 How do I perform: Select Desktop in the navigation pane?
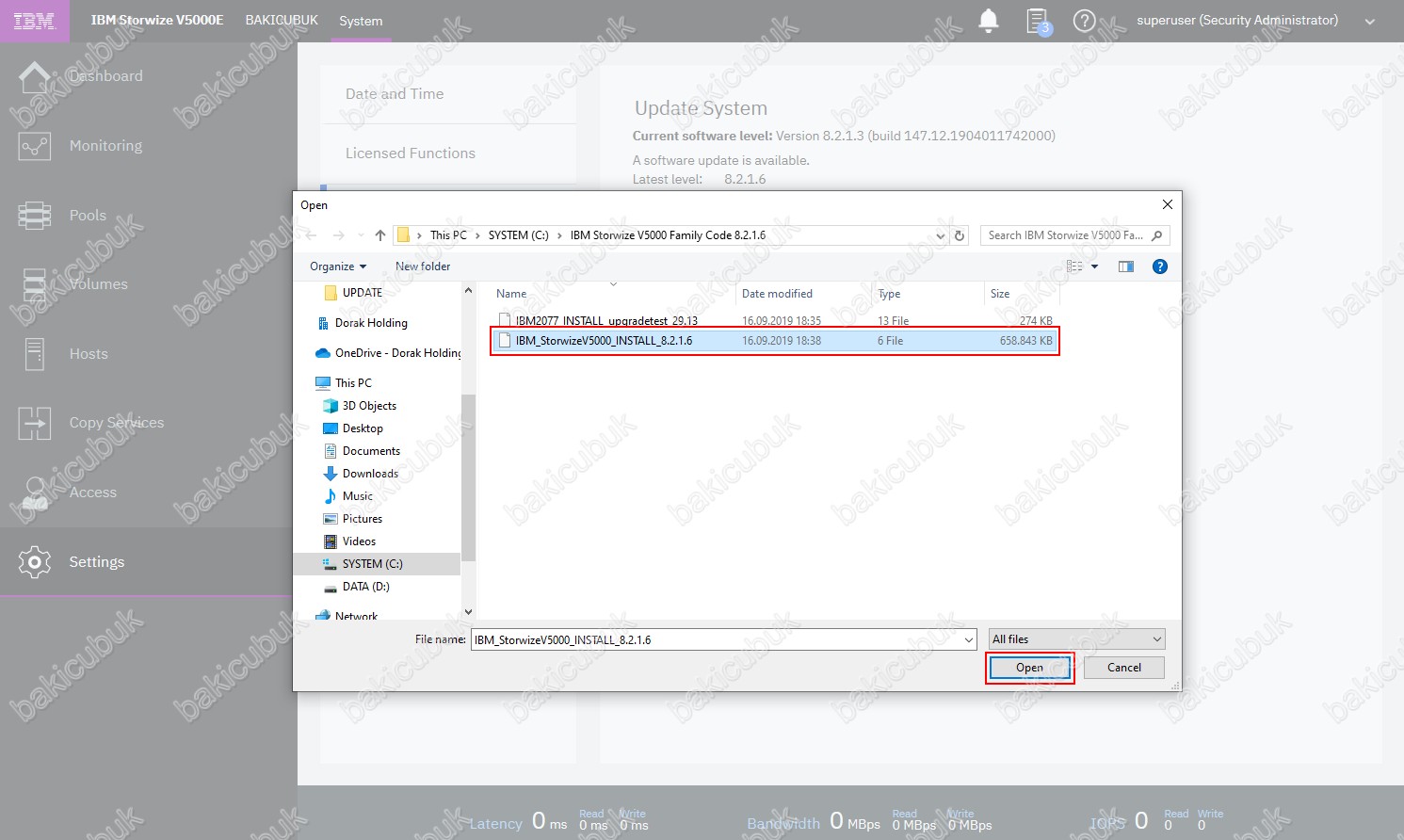(363, 428)
